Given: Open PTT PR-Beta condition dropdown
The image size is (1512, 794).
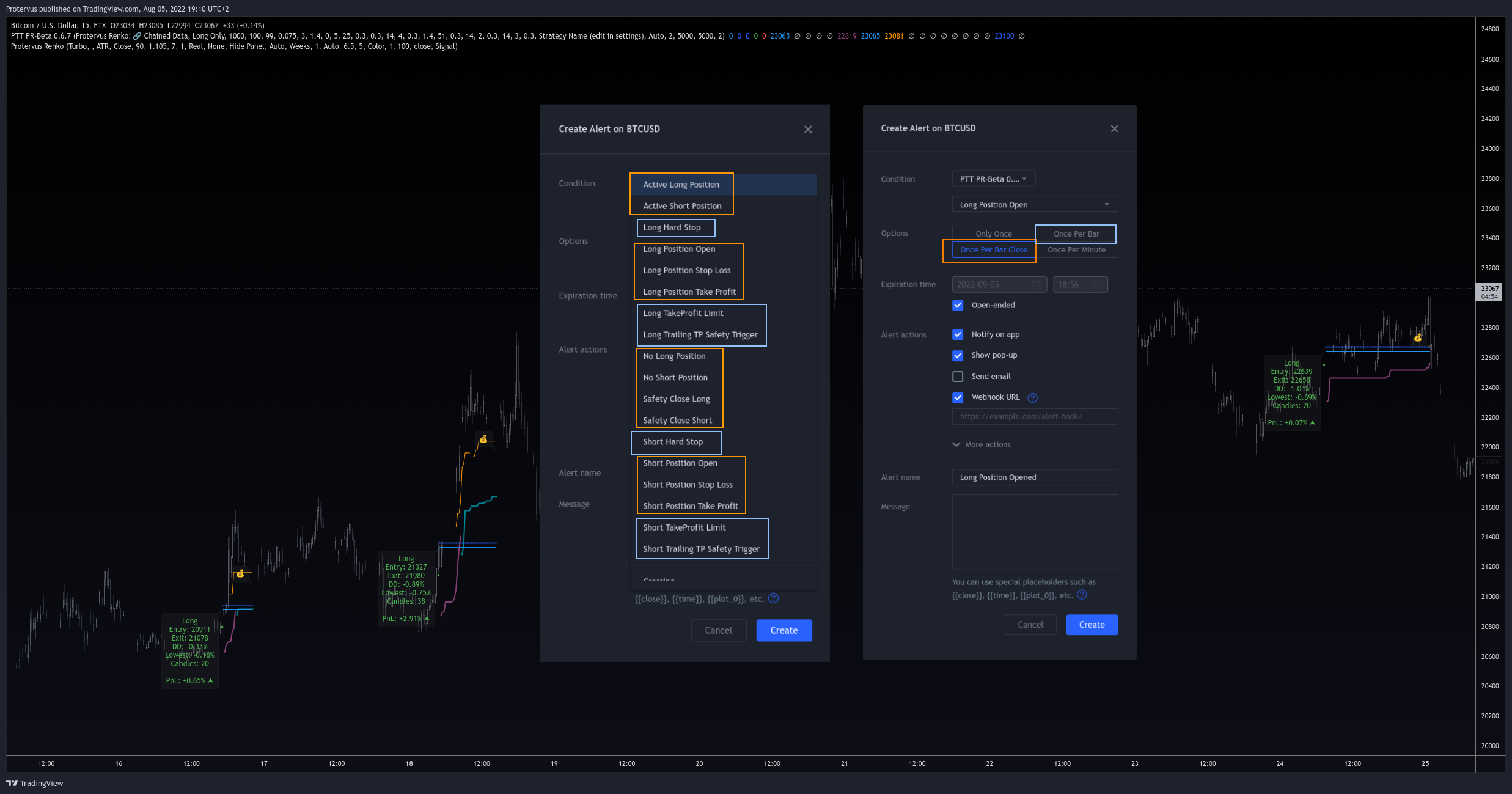Looking at the screenshot, I should [x=994, y=179].
